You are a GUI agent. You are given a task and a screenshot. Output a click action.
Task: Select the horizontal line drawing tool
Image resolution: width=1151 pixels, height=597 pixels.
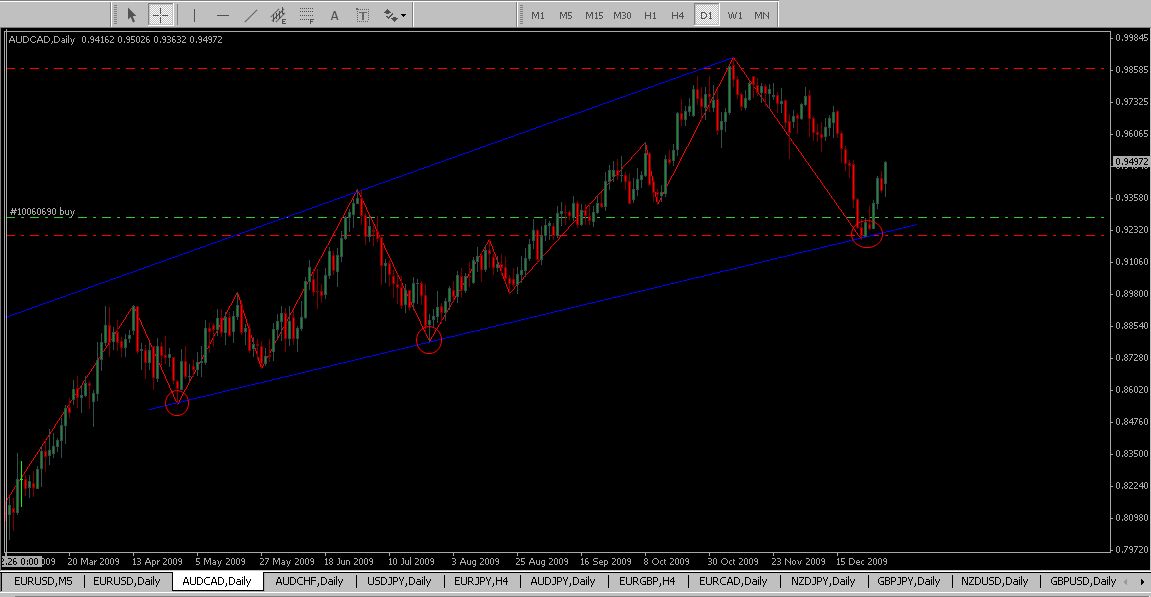click(222, 15)
